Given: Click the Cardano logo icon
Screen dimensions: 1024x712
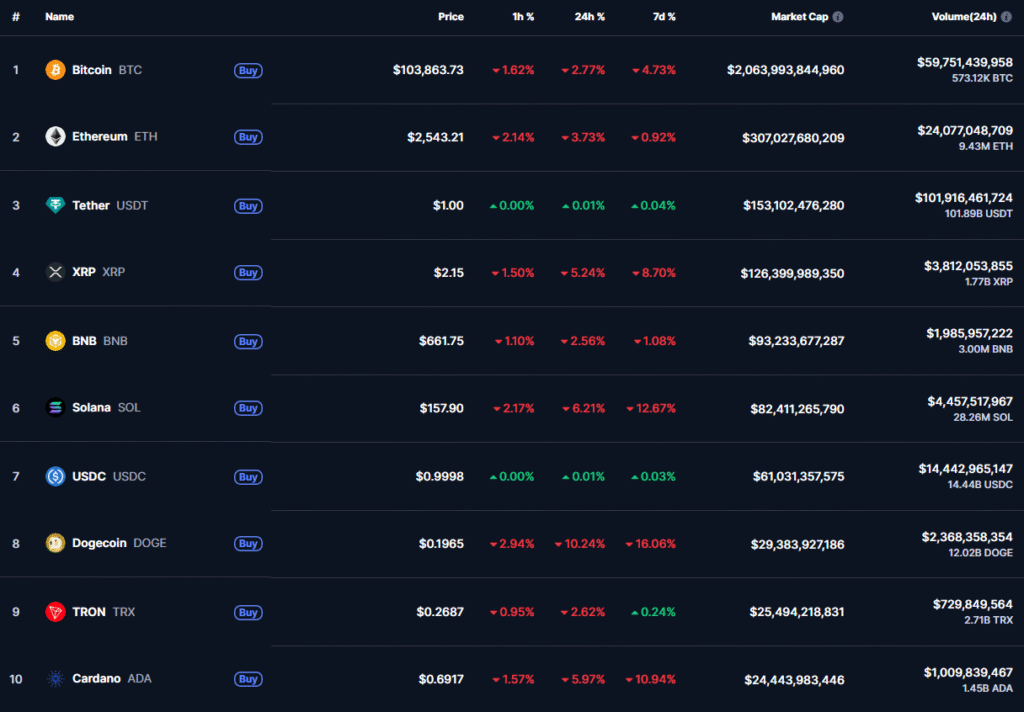Looking at the screenshot, I should 55,679.
